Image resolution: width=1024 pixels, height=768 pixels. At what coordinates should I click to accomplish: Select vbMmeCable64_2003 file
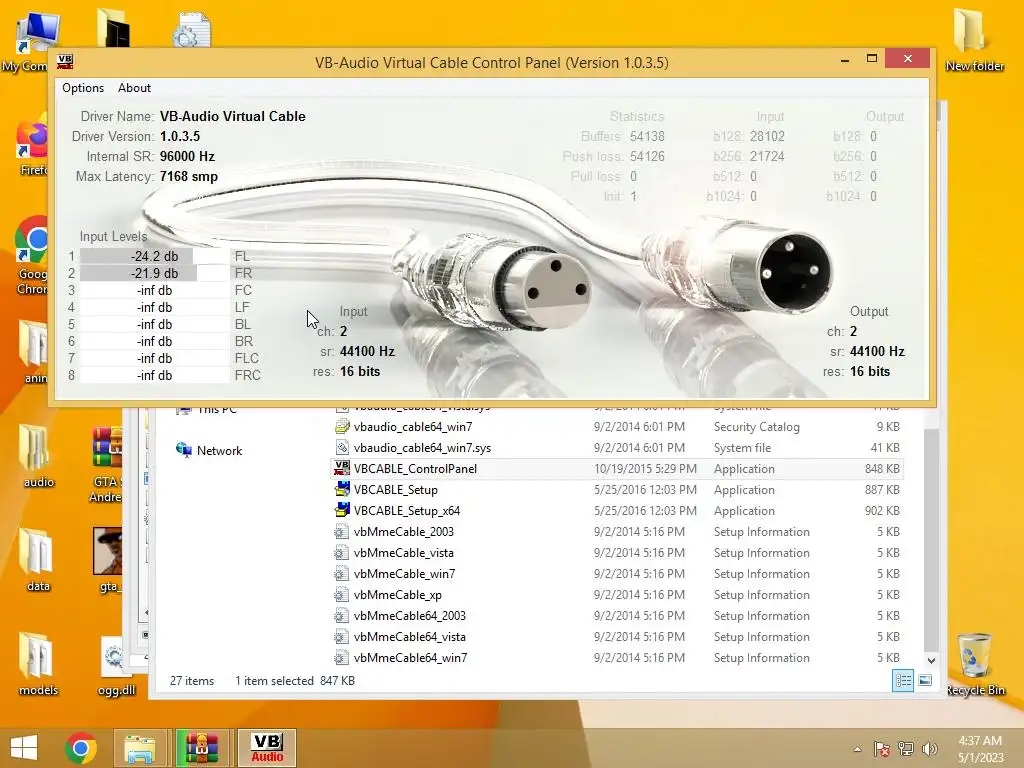pos(617,615)
